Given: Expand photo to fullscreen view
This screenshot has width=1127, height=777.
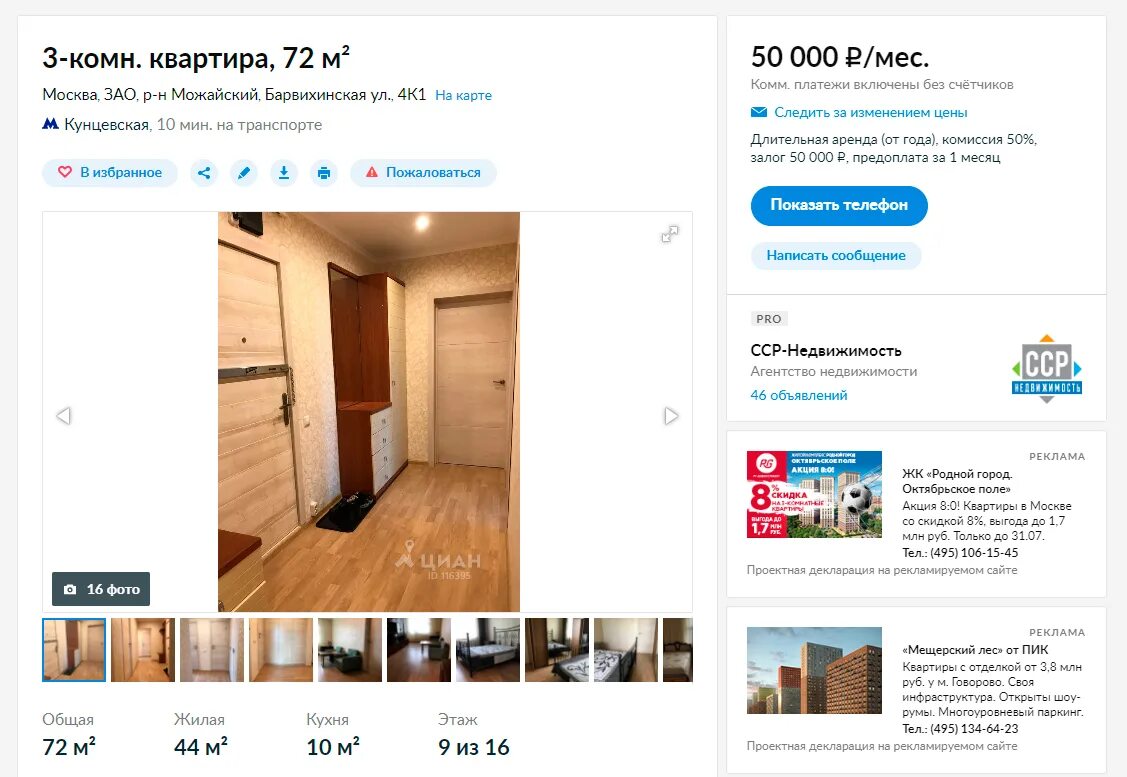Looking at the screenshot, I should [x=670, y=234].
